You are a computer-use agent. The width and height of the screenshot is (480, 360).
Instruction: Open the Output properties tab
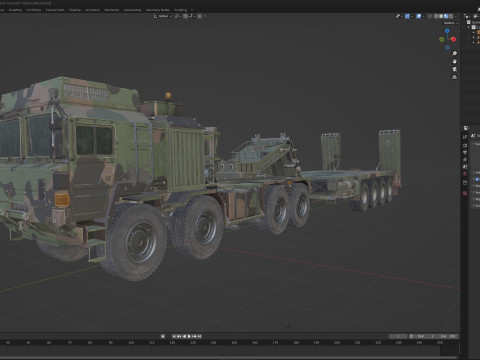[x=465, y=152]
